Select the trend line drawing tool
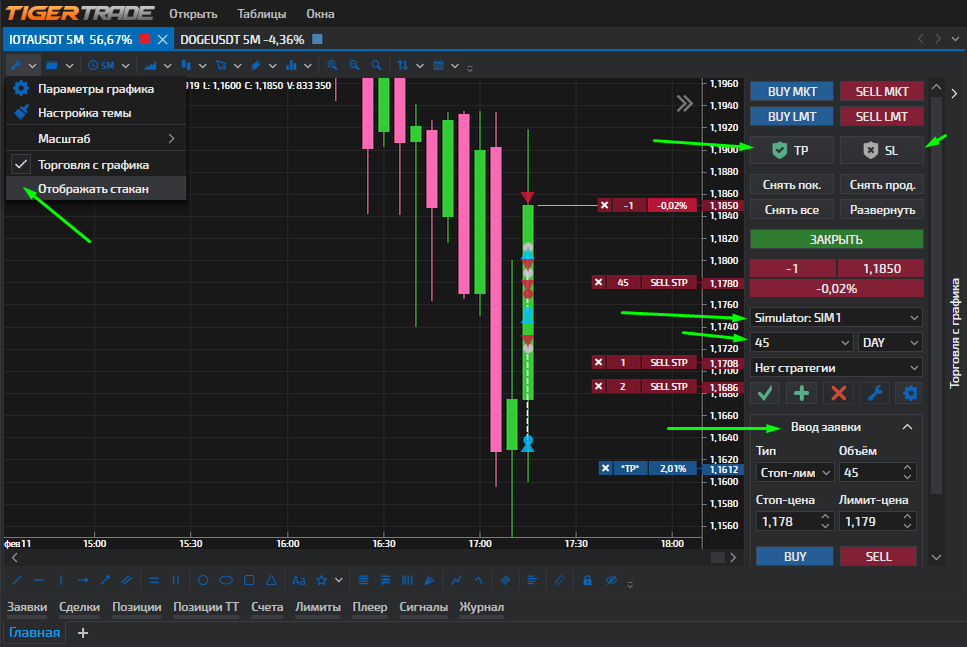This screenshot has width=967, height=647. point(17,580)
